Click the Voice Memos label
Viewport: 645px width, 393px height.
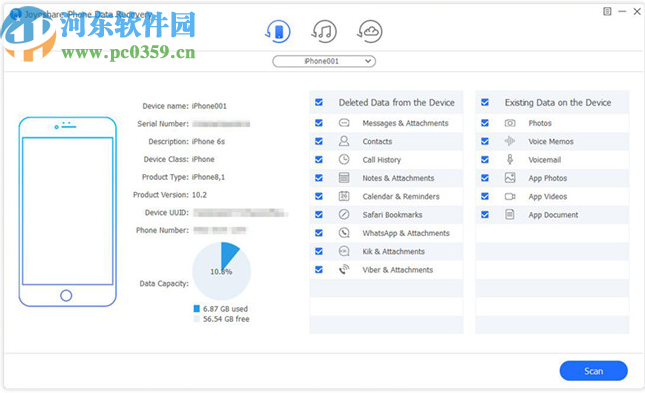coord(551,142)
